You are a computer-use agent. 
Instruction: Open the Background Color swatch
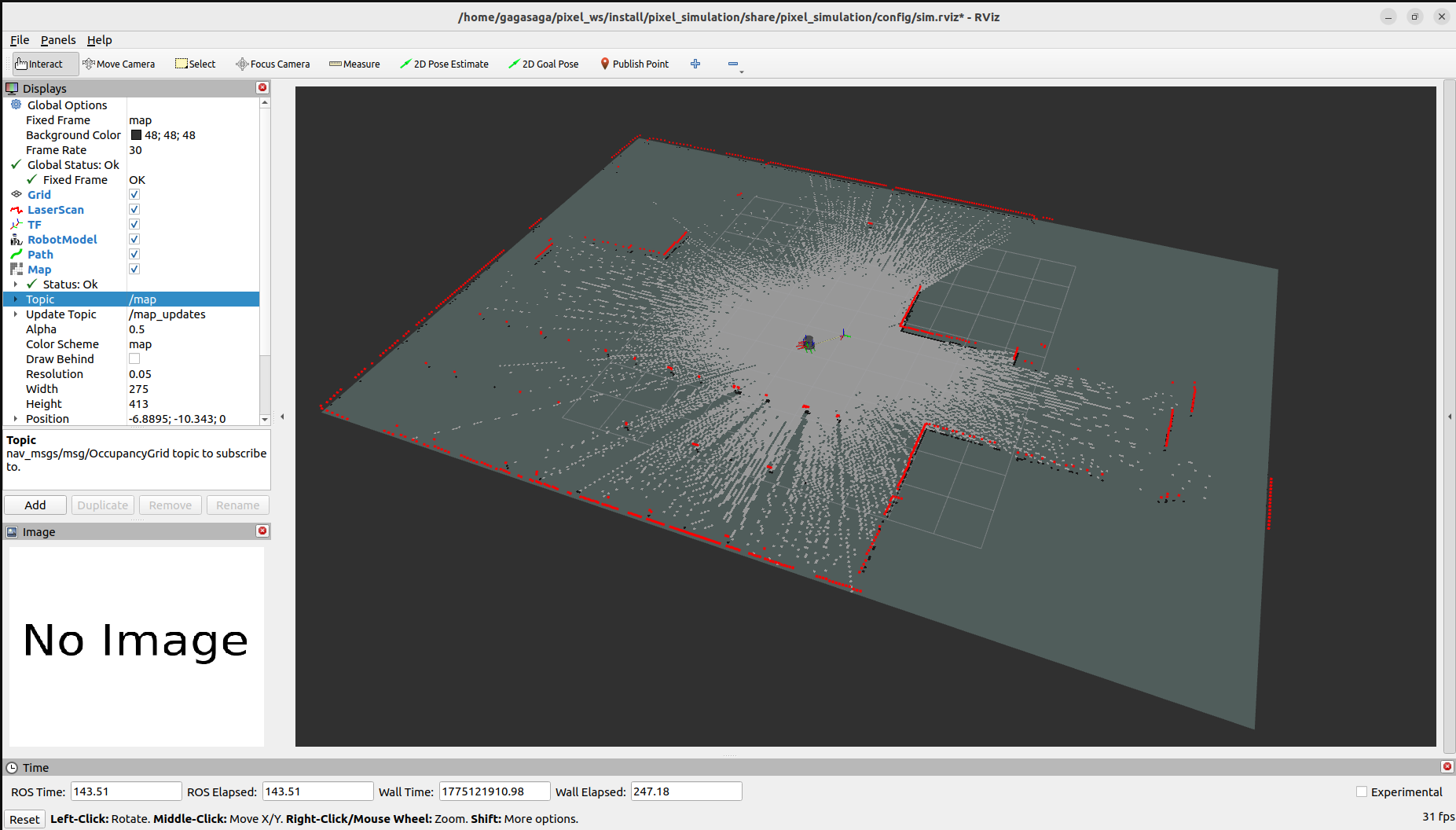click(136, 135)
